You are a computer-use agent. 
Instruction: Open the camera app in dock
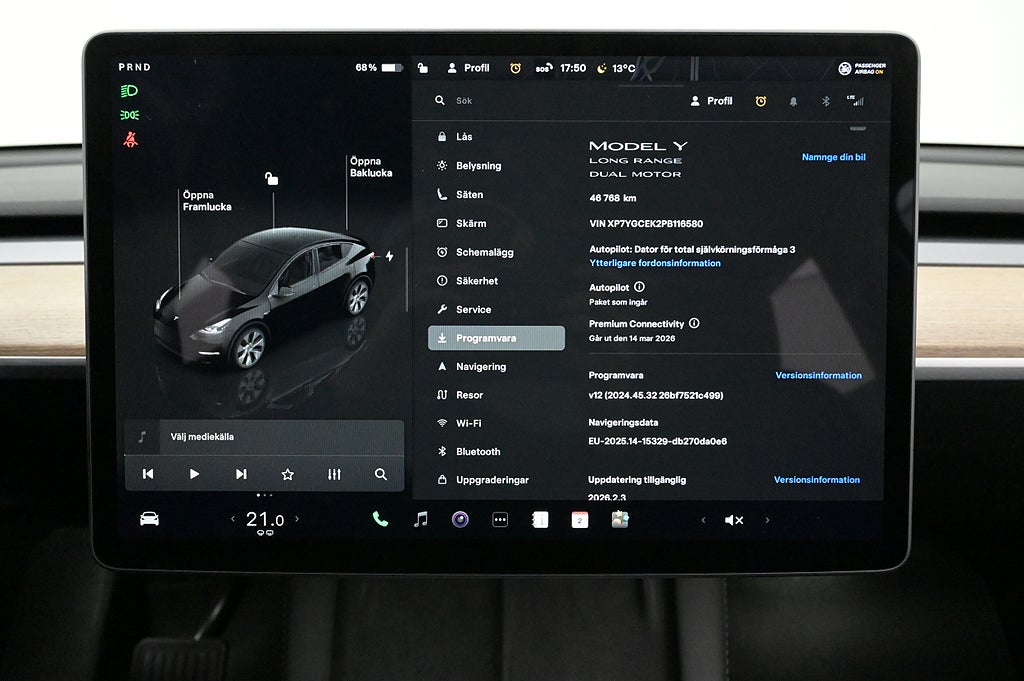pos(460,519)
